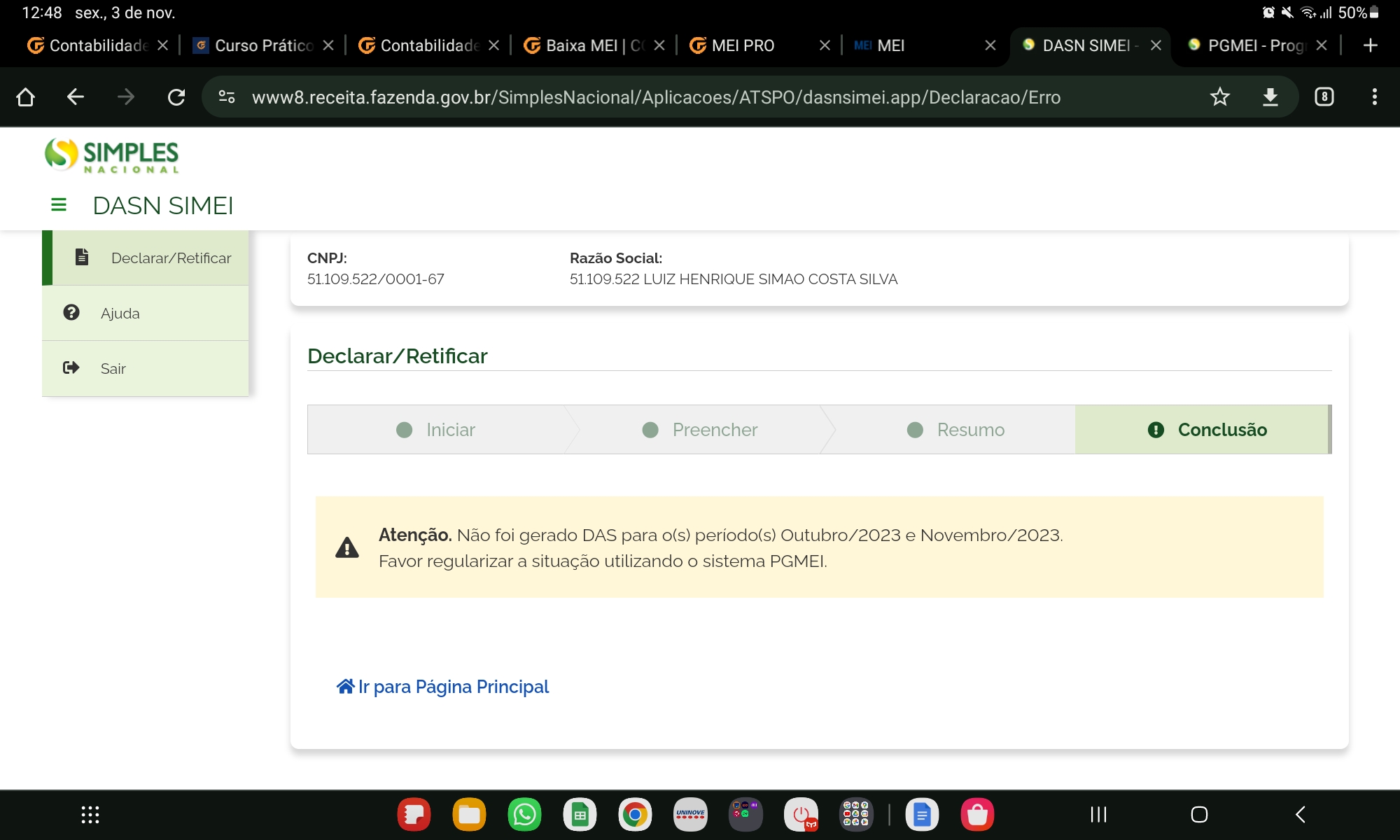Select Declarar/Retificar in the sidebar
The width and height of the screenshot is (1400, 840).
point(146,258)
